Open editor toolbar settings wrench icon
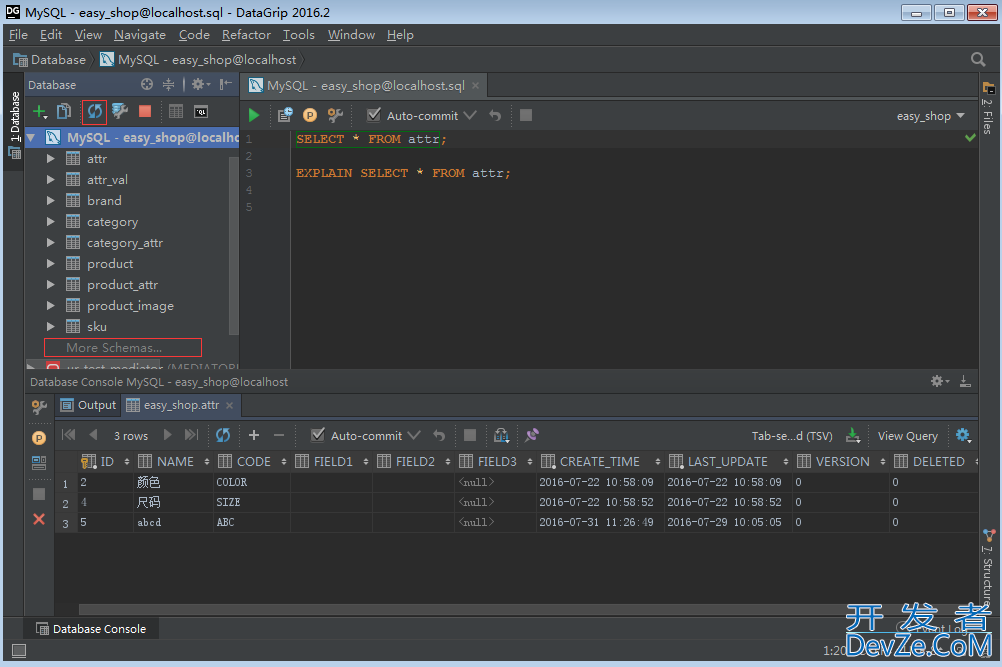The image size is (1002, 667). click(335, 115)
